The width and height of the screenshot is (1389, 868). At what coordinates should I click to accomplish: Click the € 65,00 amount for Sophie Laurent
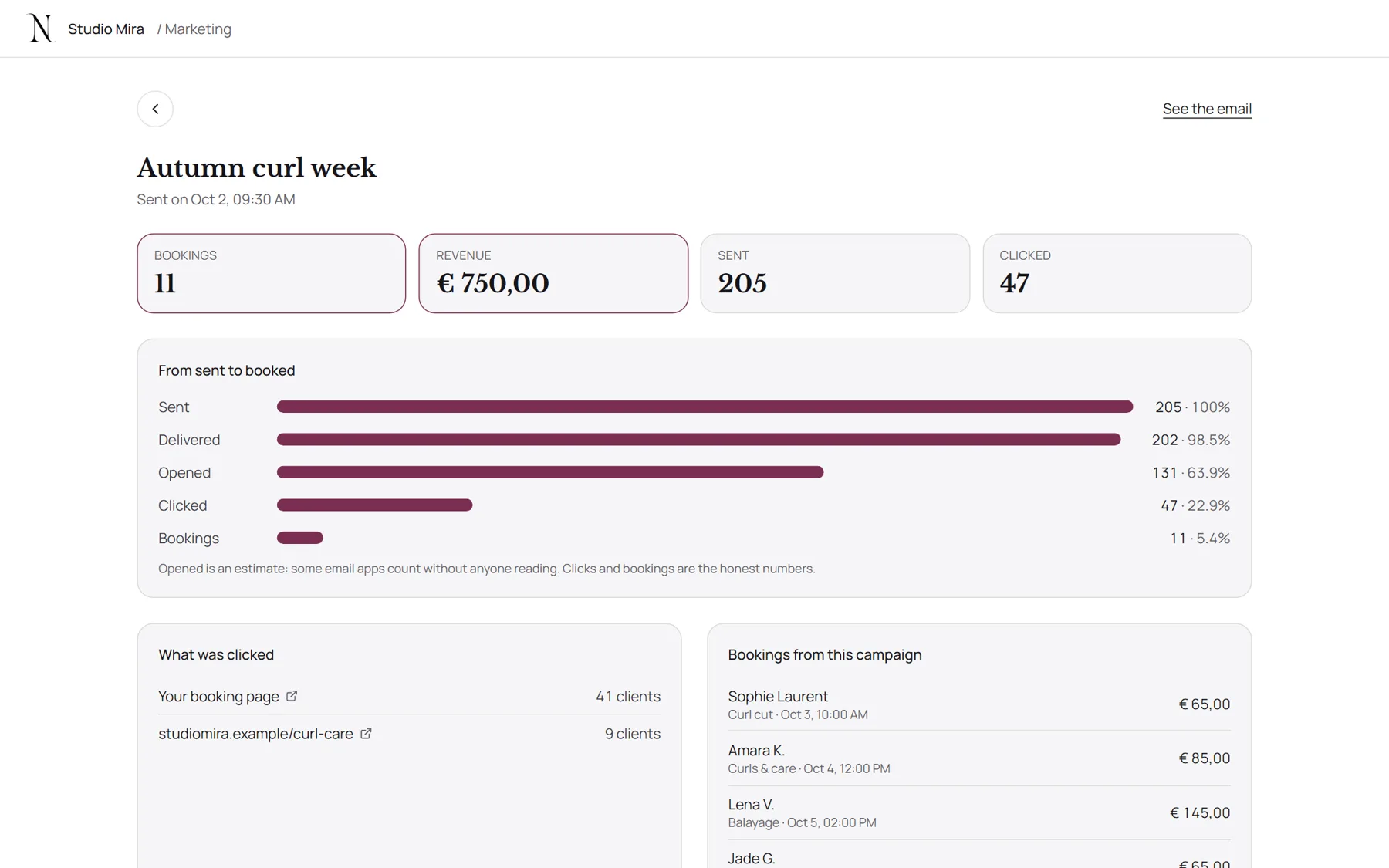(x=1204, y=704)
